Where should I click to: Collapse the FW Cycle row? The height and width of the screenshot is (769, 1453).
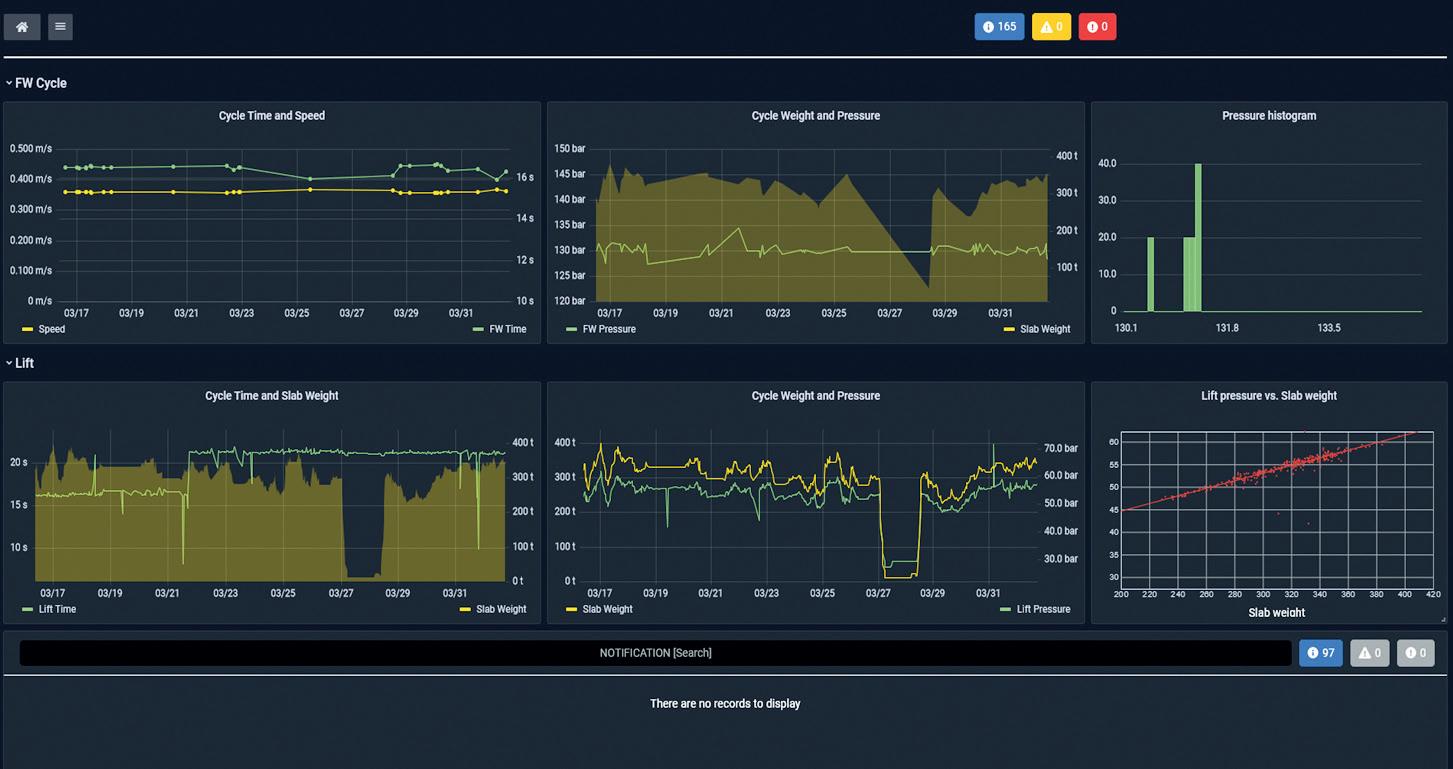[x=36, y=83]
